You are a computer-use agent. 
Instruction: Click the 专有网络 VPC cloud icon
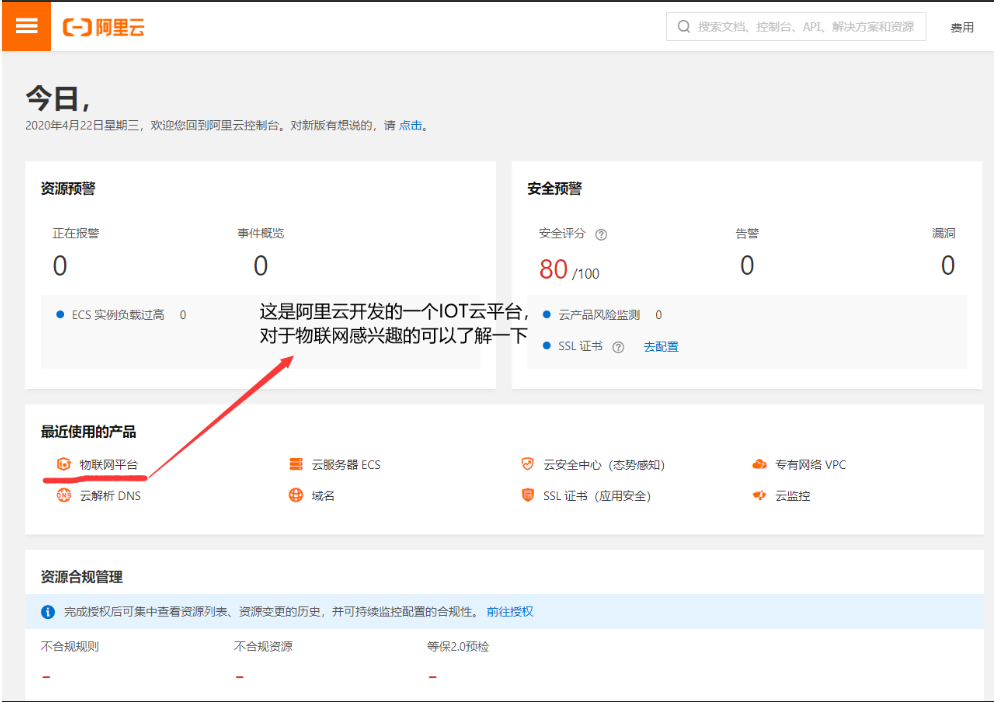760,464
